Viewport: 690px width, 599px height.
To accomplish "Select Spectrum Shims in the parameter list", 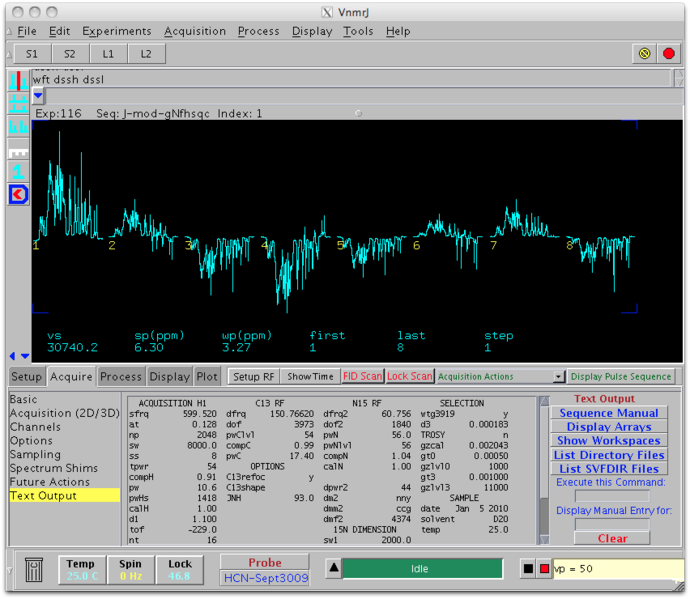I will coord(51,468).
